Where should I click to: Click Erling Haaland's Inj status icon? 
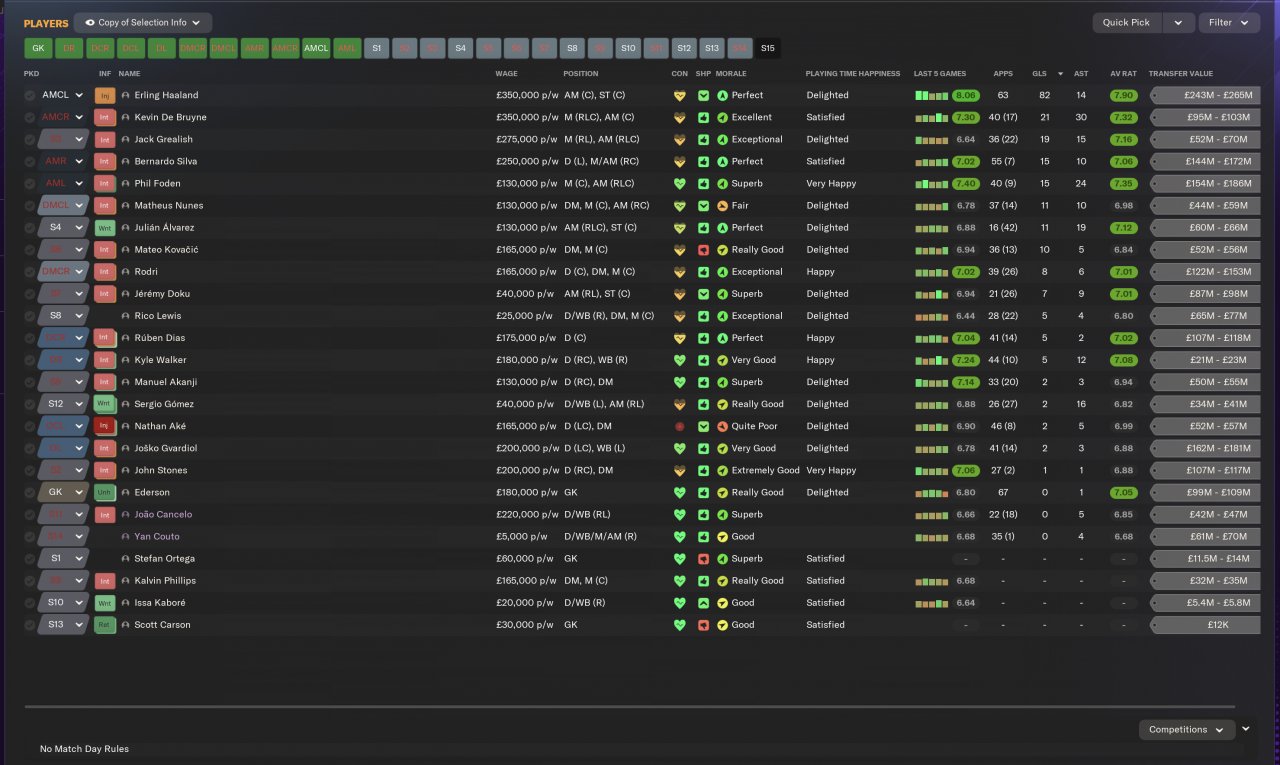(104, 95)
